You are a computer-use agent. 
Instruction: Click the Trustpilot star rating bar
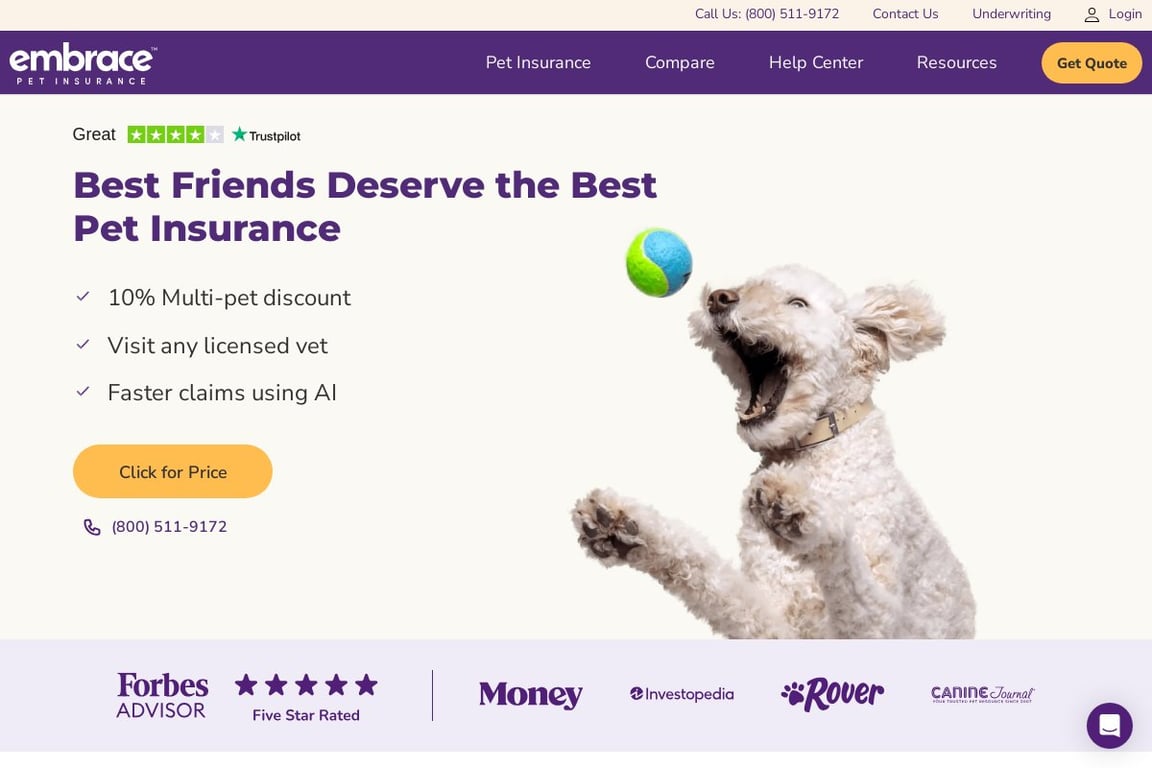[175, 132]
